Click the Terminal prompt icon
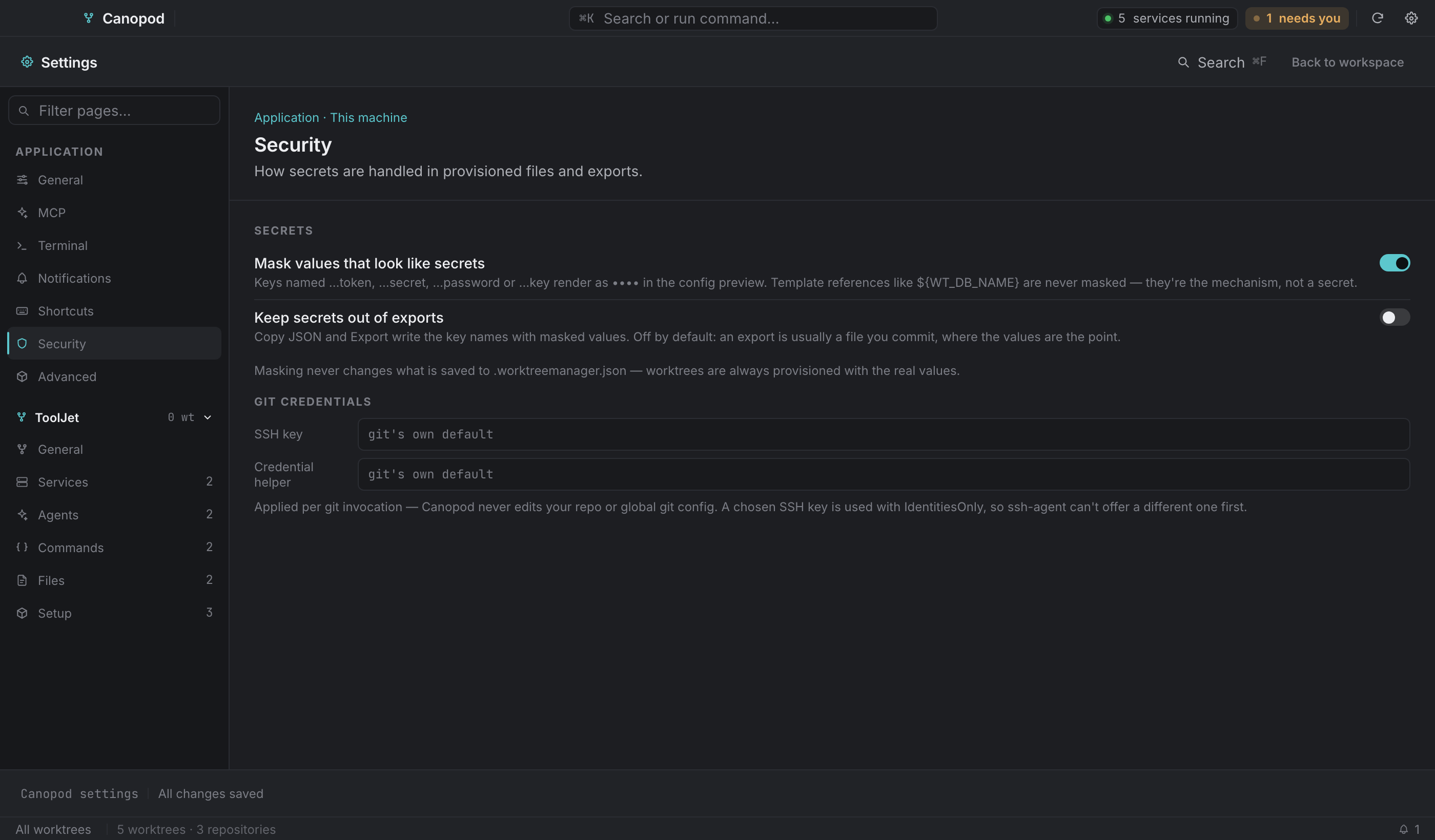 click(x=22, y=245)
